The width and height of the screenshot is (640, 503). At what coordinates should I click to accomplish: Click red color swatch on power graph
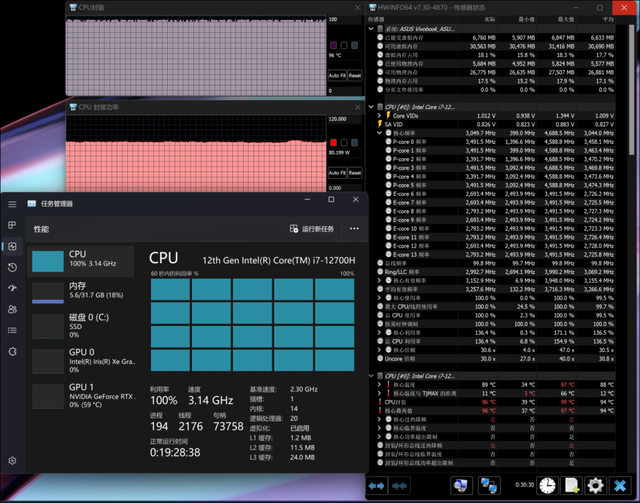(x=333, y=143)
